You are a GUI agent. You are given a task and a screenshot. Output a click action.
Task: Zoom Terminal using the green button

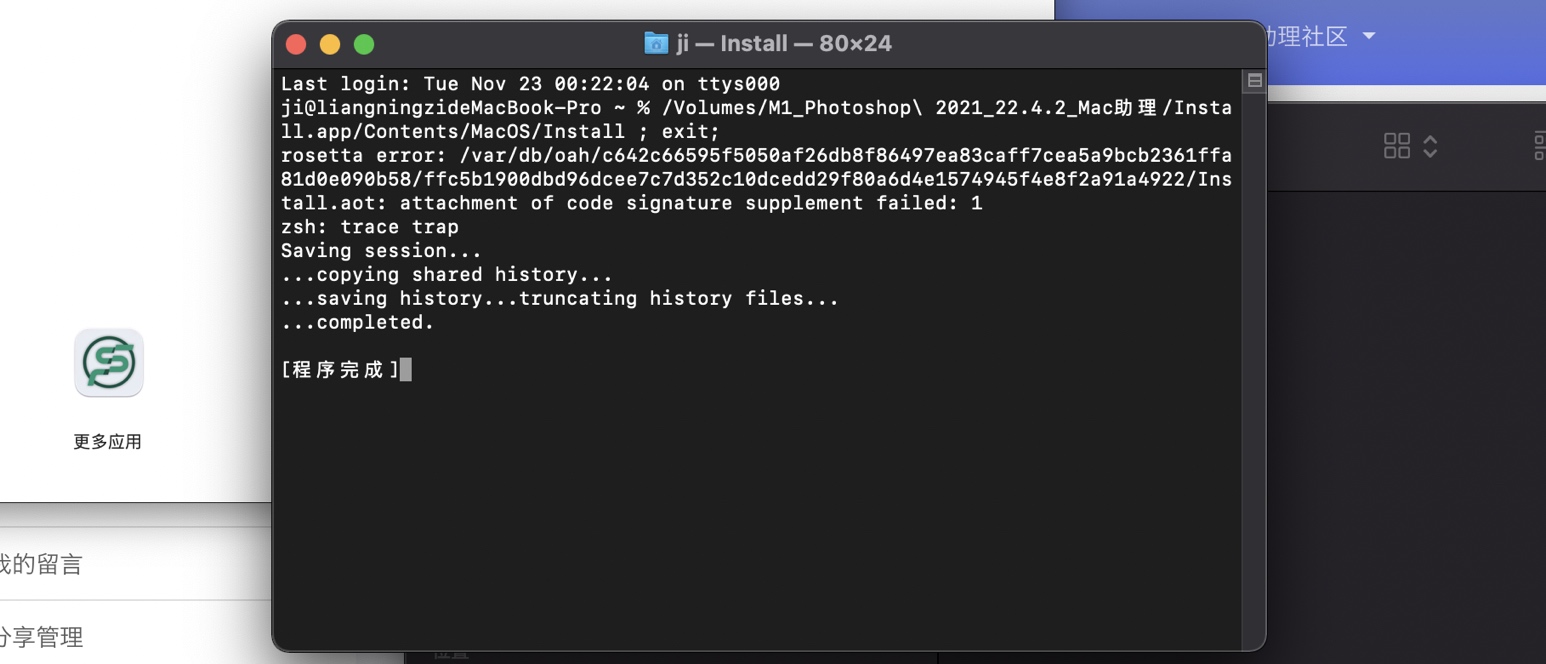point(364,44)
